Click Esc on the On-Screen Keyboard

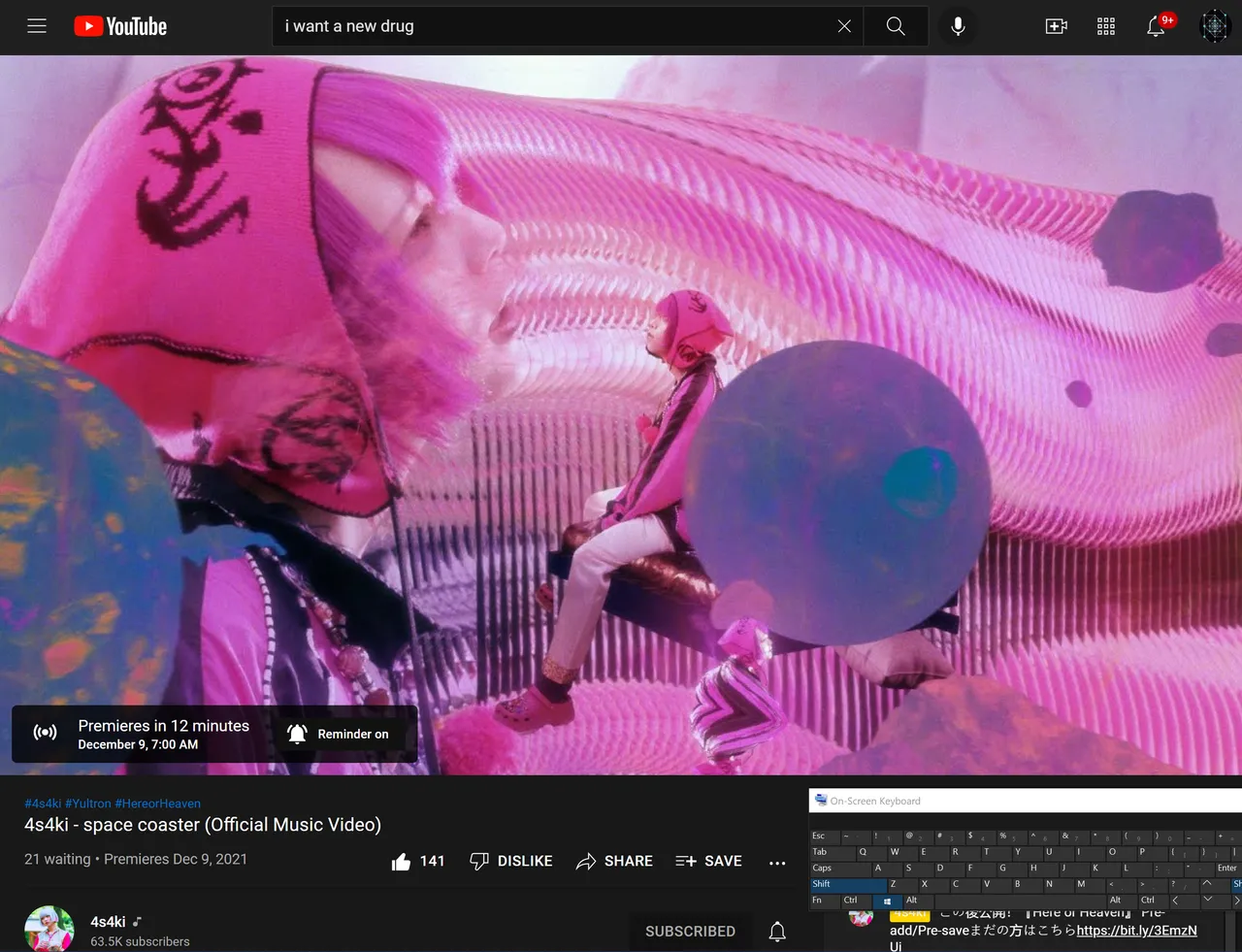click(x=825, y=837)
